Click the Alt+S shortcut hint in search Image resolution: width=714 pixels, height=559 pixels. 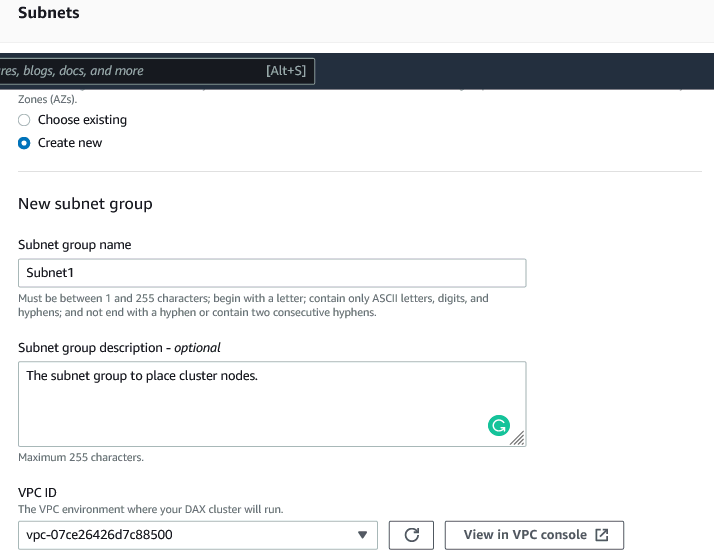pyautogui.click(x=285, y=71)
